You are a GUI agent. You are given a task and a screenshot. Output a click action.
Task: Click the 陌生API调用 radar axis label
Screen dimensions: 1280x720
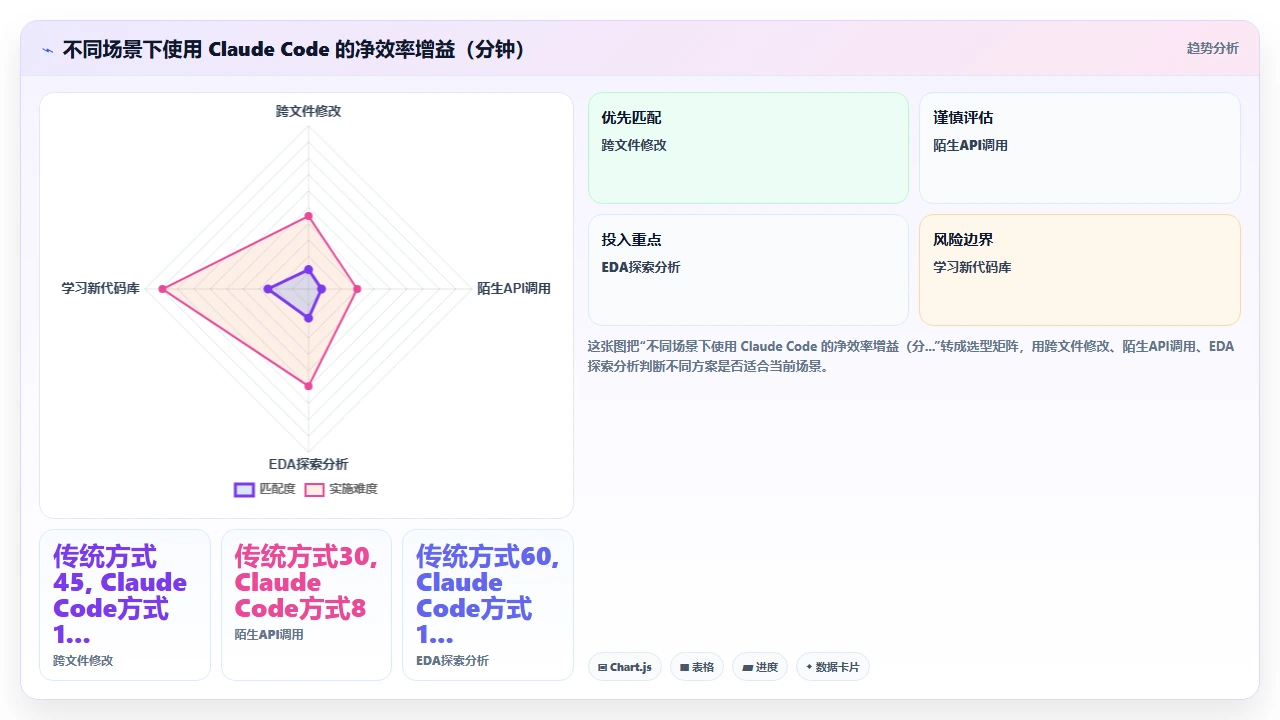pos(514,288)
